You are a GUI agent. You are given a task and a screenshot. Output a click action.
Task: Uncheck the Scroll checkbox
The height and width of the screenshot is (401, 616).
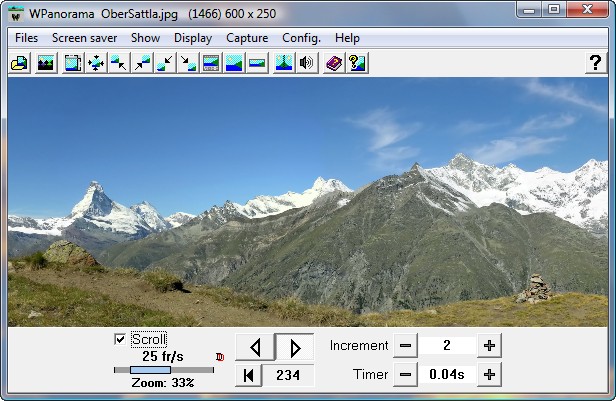[x=120, y=339]
